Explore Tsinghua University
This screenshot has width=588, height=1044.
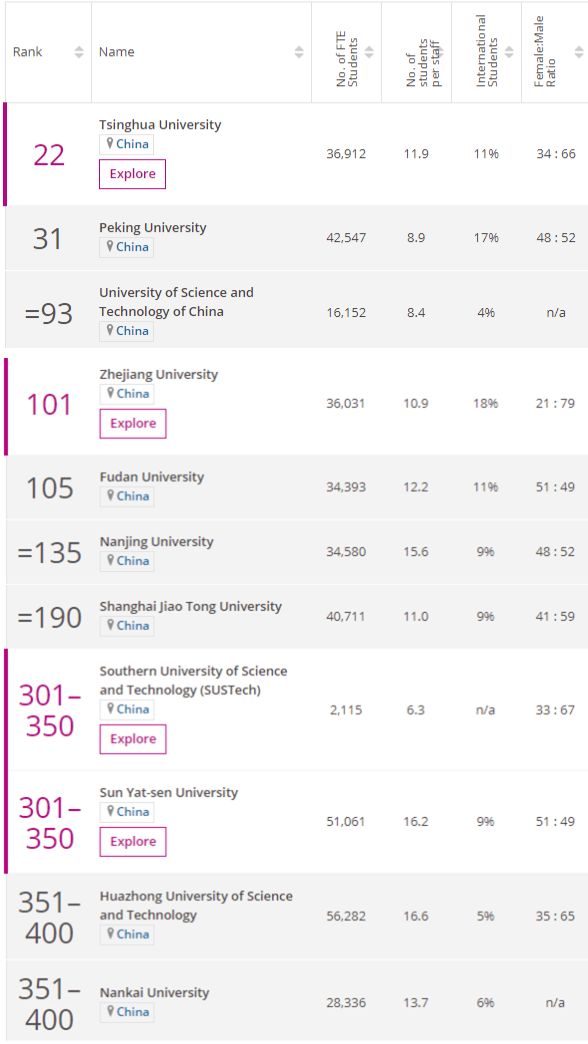(x=133, y=174)
